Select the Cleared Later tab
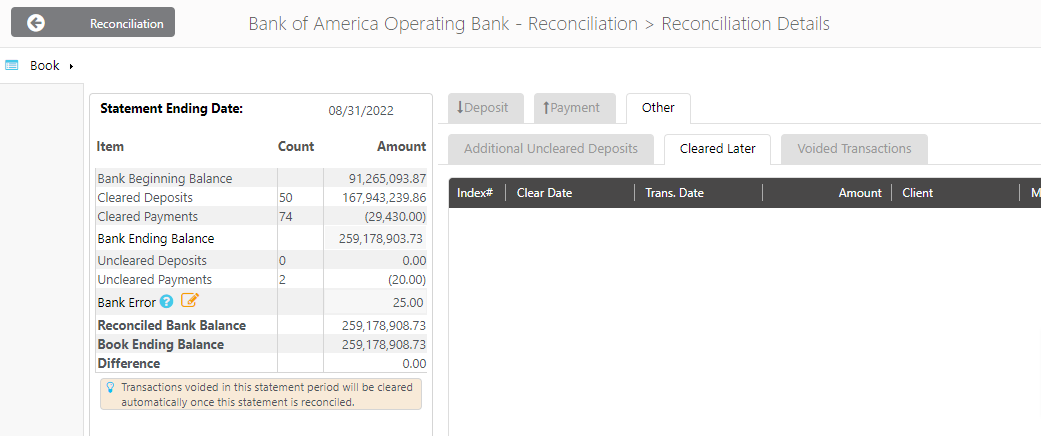This screenshot has height=436, width=1041. (717, 149)
